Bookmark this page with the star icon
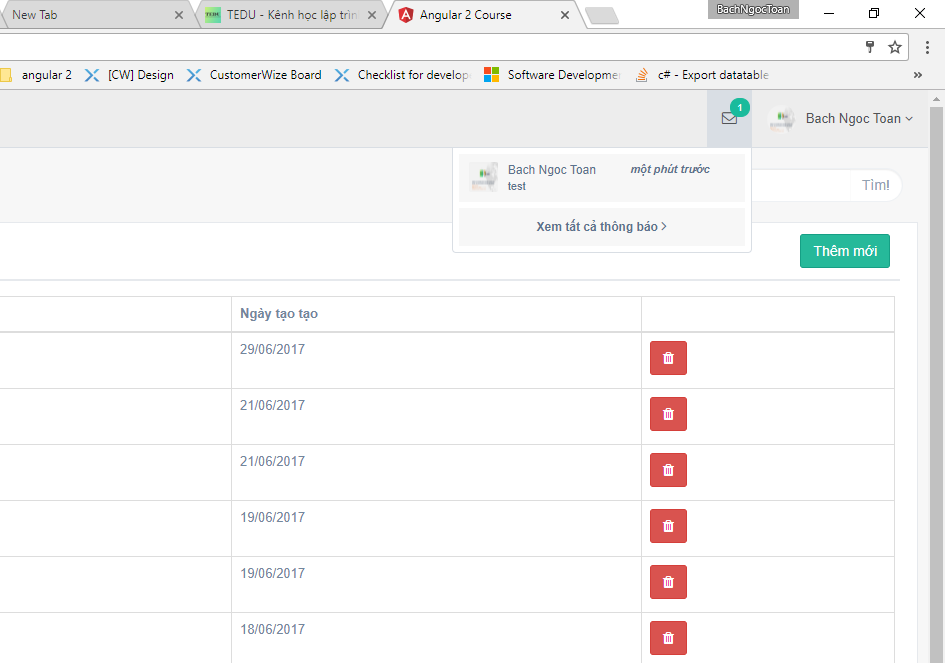The height and width of the screenshot is (663, 945). coord(895,47)
